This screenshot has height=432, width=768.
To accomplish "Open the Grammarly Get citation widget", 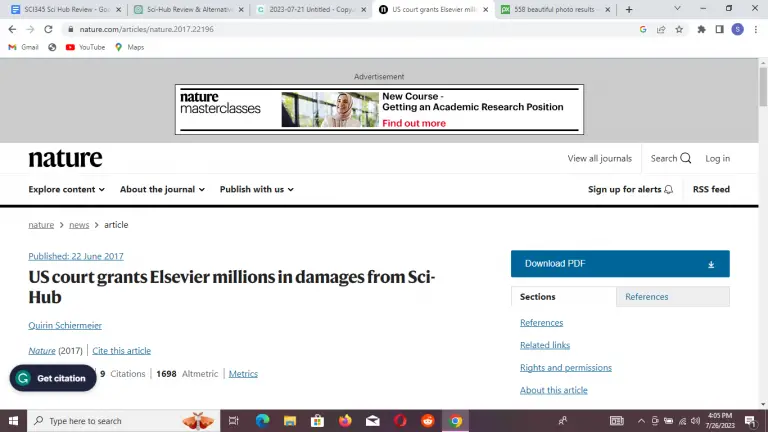I will (x=53, y=379).
